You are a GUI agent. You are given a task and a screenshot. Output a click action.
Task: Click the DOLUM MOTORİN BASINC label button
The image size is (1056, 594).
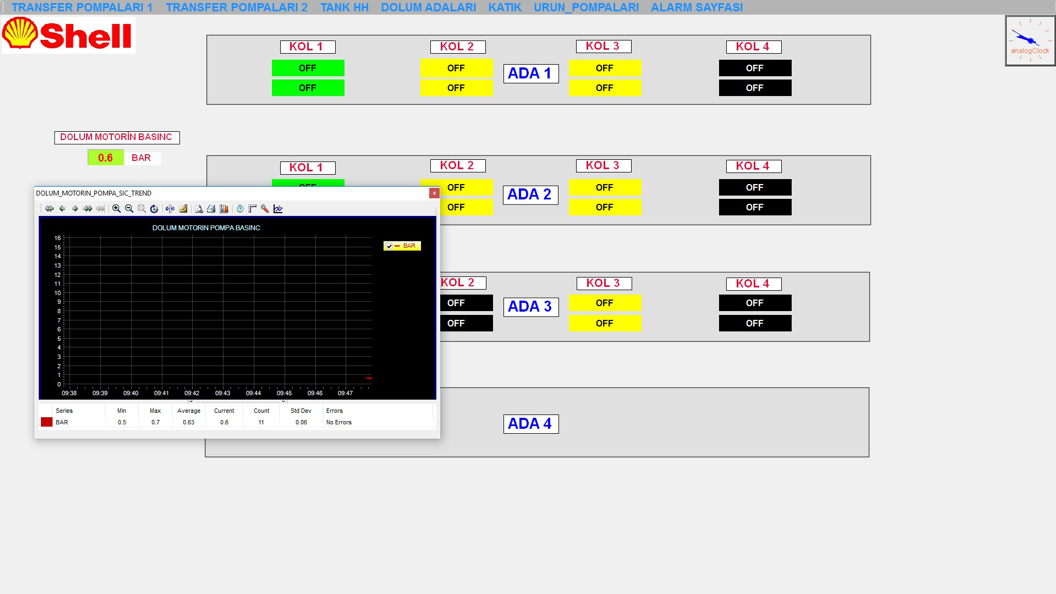click(x=117, y=137)
